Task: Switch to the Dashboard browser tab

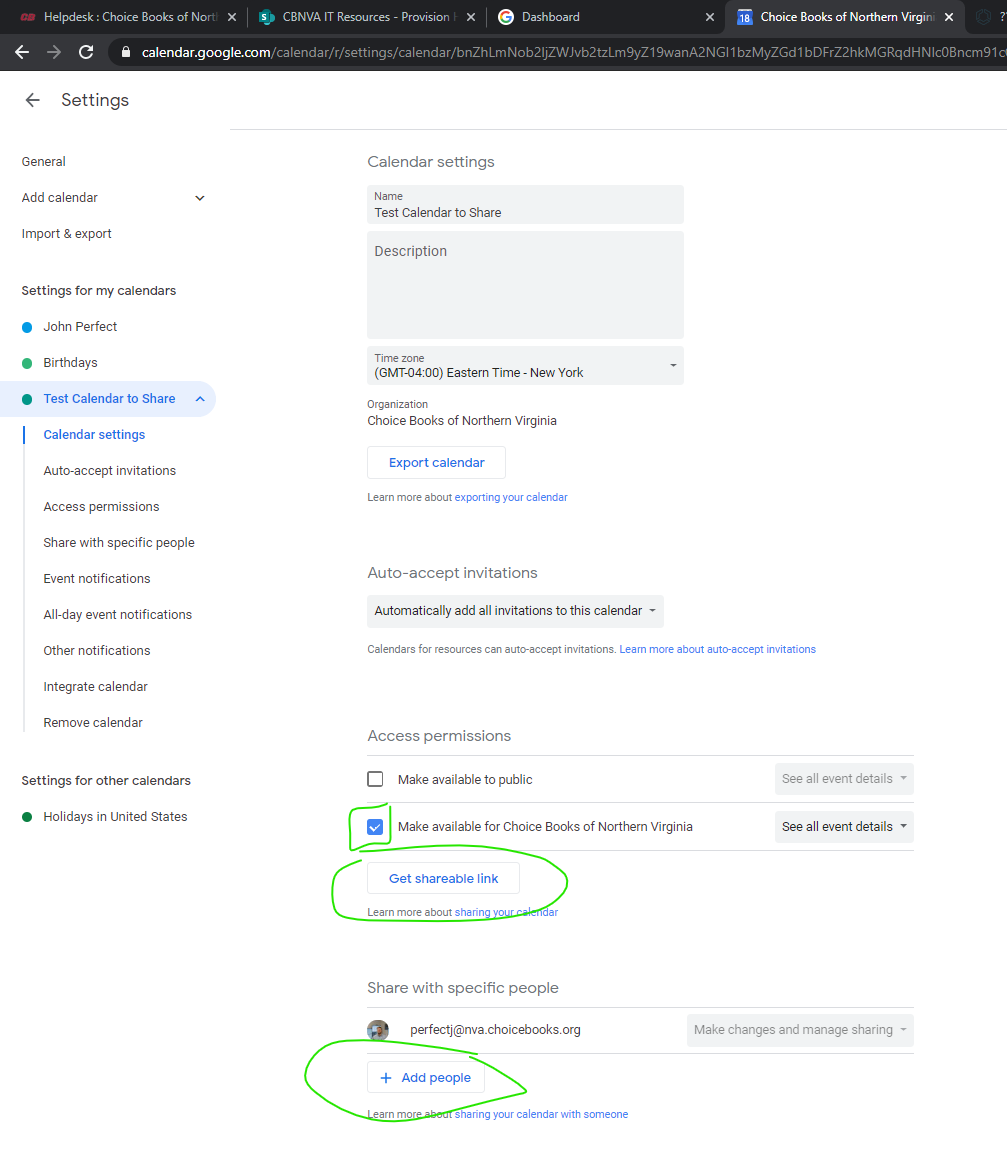Action: click(x=605, y=17)
